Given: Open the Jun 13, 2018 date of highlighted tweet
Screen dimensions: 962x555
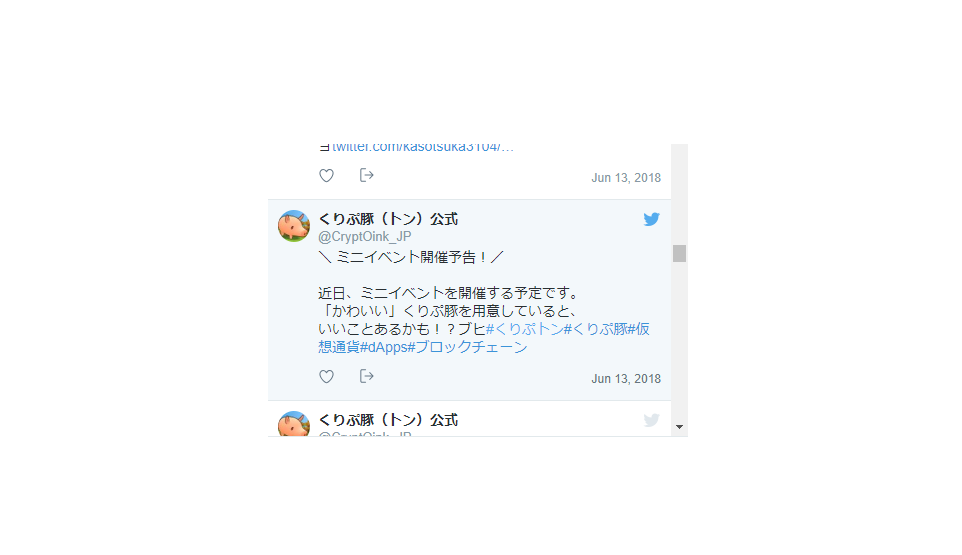Looking at the screenshot, I should (626, 379).
